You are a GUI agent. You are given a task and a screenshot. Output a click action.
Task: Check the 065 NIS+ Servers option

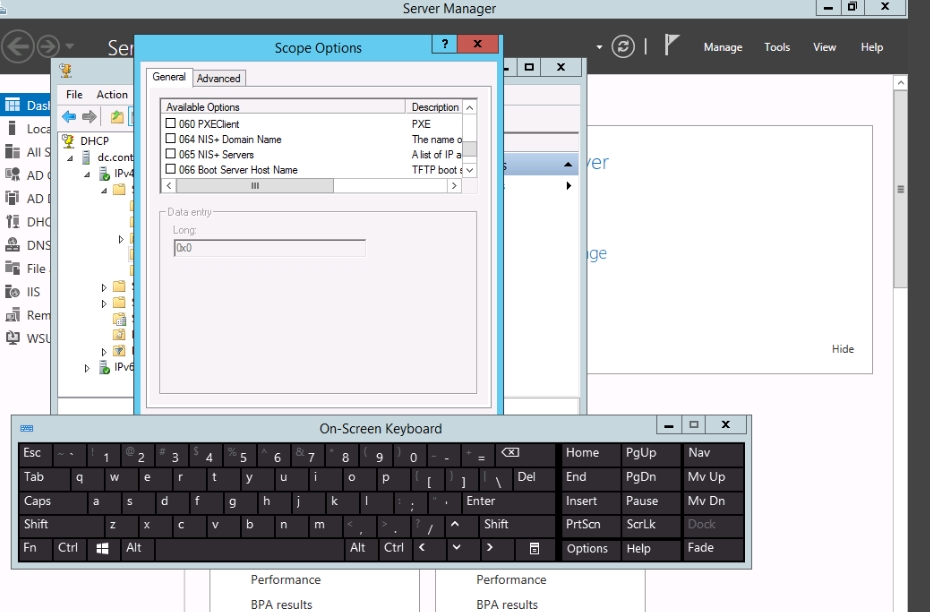pos(171,154)
